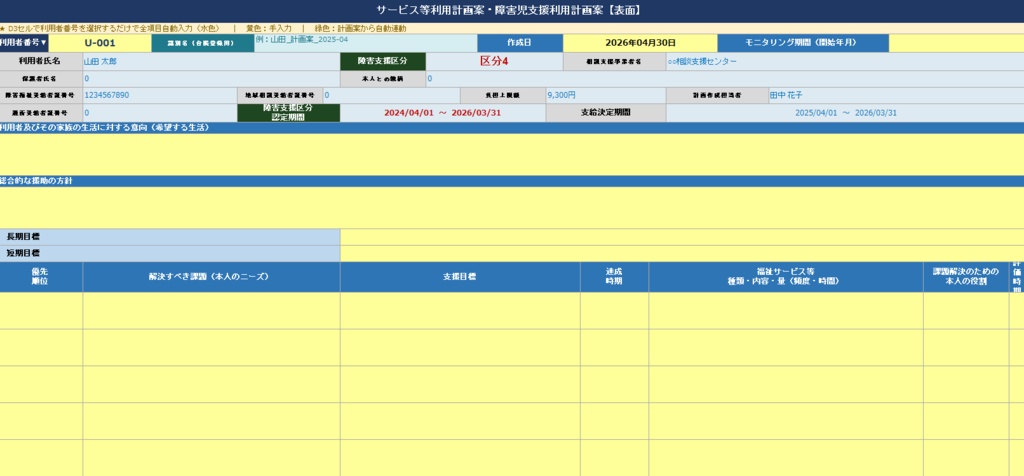
Task: Select first-row cell under 福祉サービス等
Action: [x=786, y=311]
